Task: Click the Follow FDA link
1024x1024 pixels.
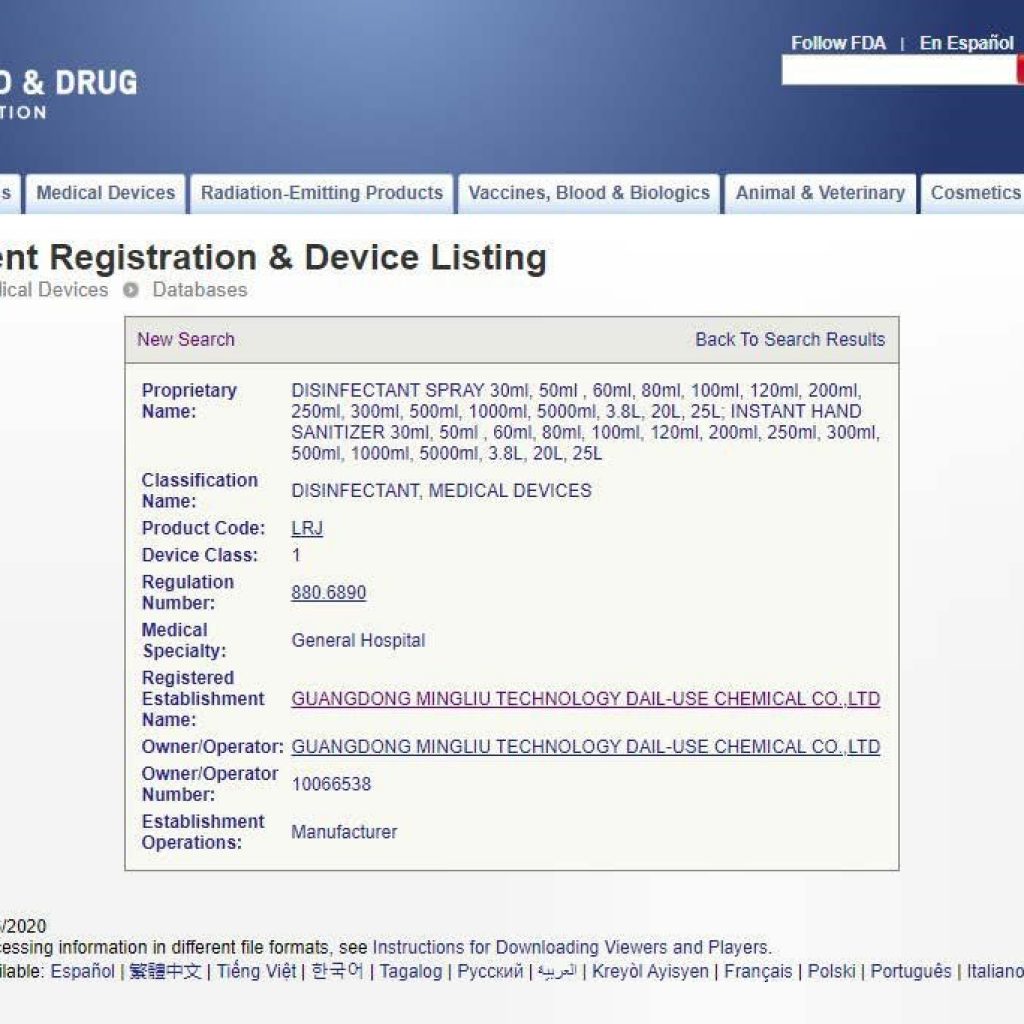Action: 838,43
